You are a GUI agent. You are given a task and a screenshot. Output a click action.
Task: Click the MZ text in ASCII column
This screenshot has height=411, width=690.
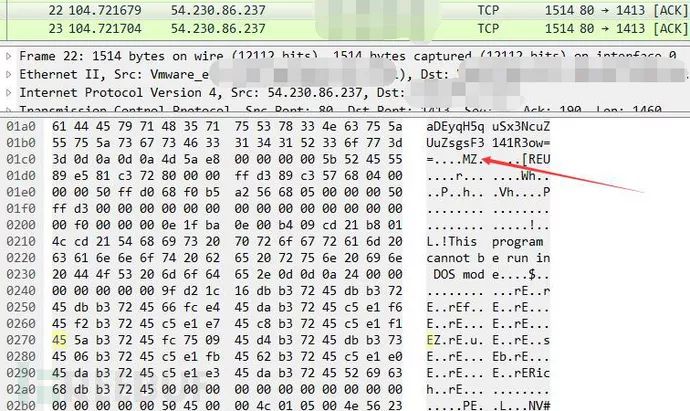click(470, 159)
